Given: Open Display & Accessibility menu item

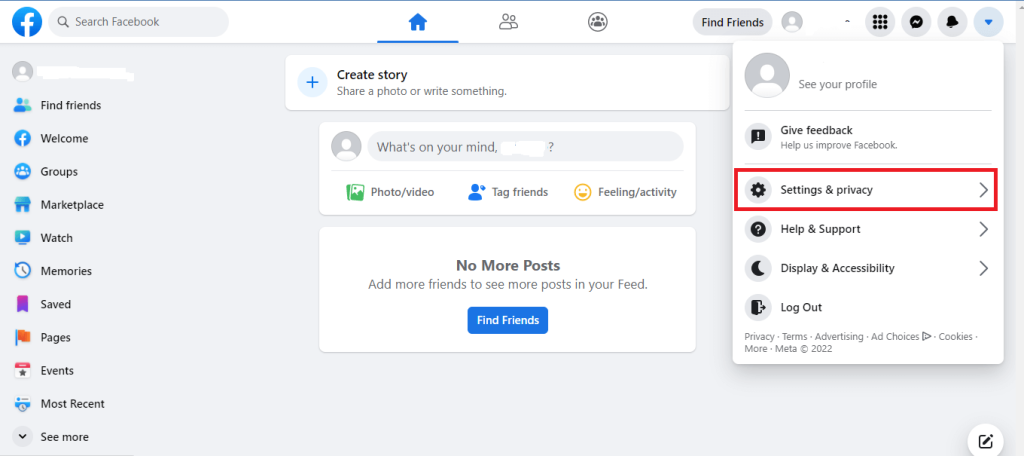Looking at the screenshot, I should (x=868, y=269).
